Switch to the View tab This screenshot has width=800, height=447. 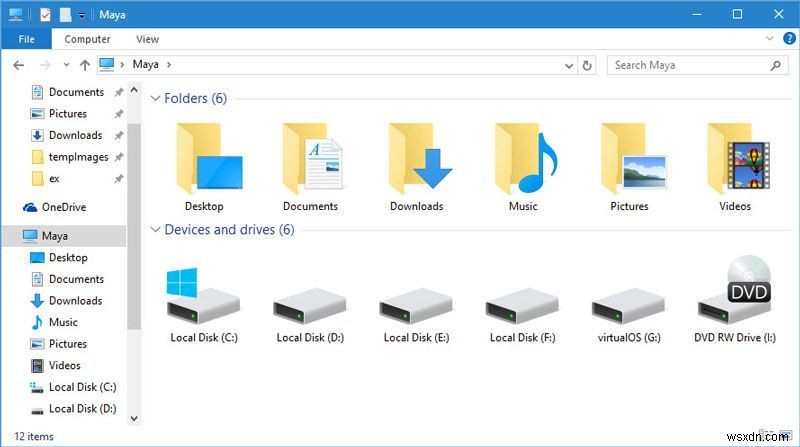pyautogui.click(x=147, y=39)
